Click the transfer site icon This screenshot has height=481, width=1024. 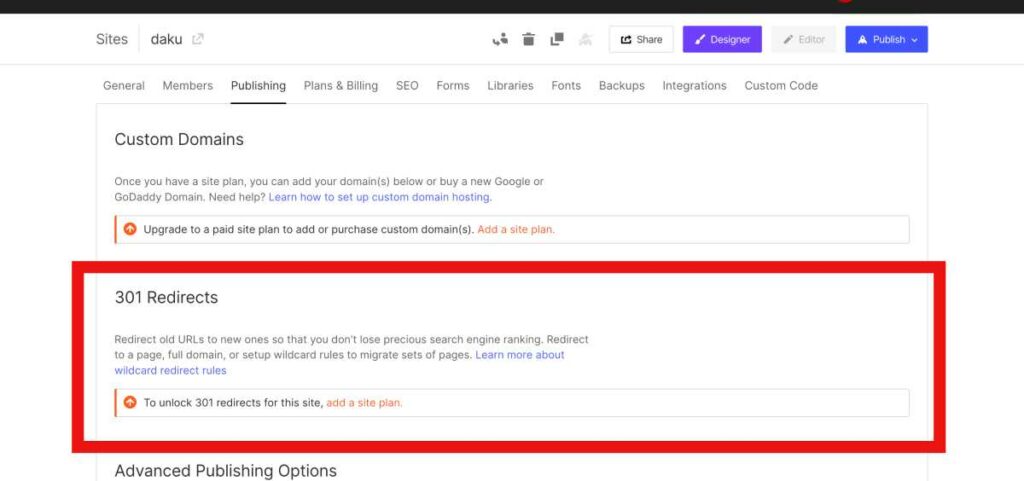click(x=501, y=39)
